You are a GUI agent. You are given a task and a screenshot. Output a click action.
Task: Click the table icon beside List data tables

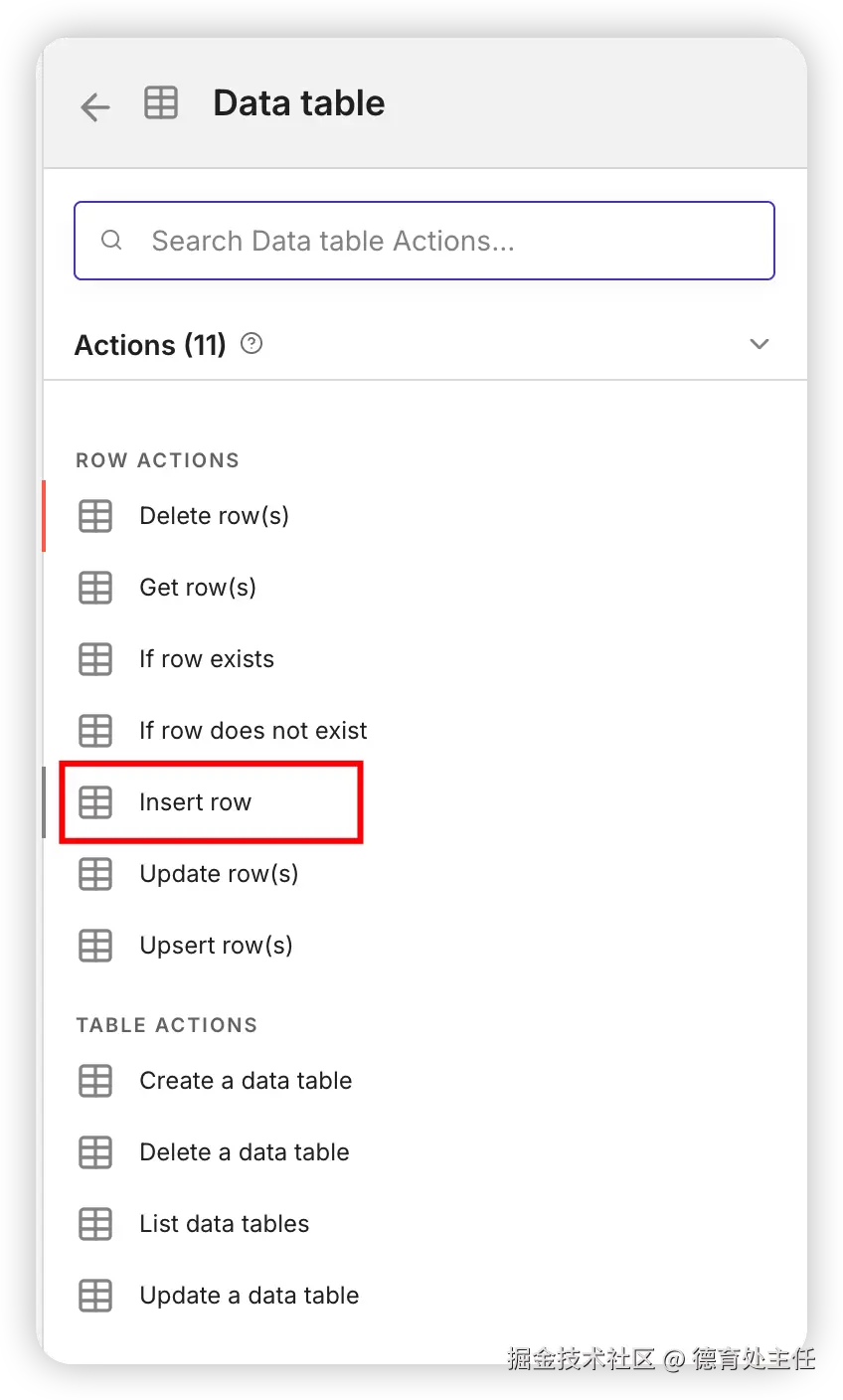click(95, 1224)
